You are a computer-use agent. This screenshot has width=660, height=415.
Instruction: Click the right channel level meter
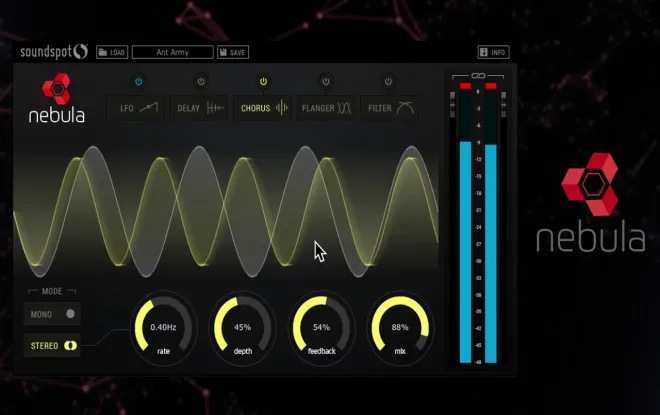coord(491,226)
